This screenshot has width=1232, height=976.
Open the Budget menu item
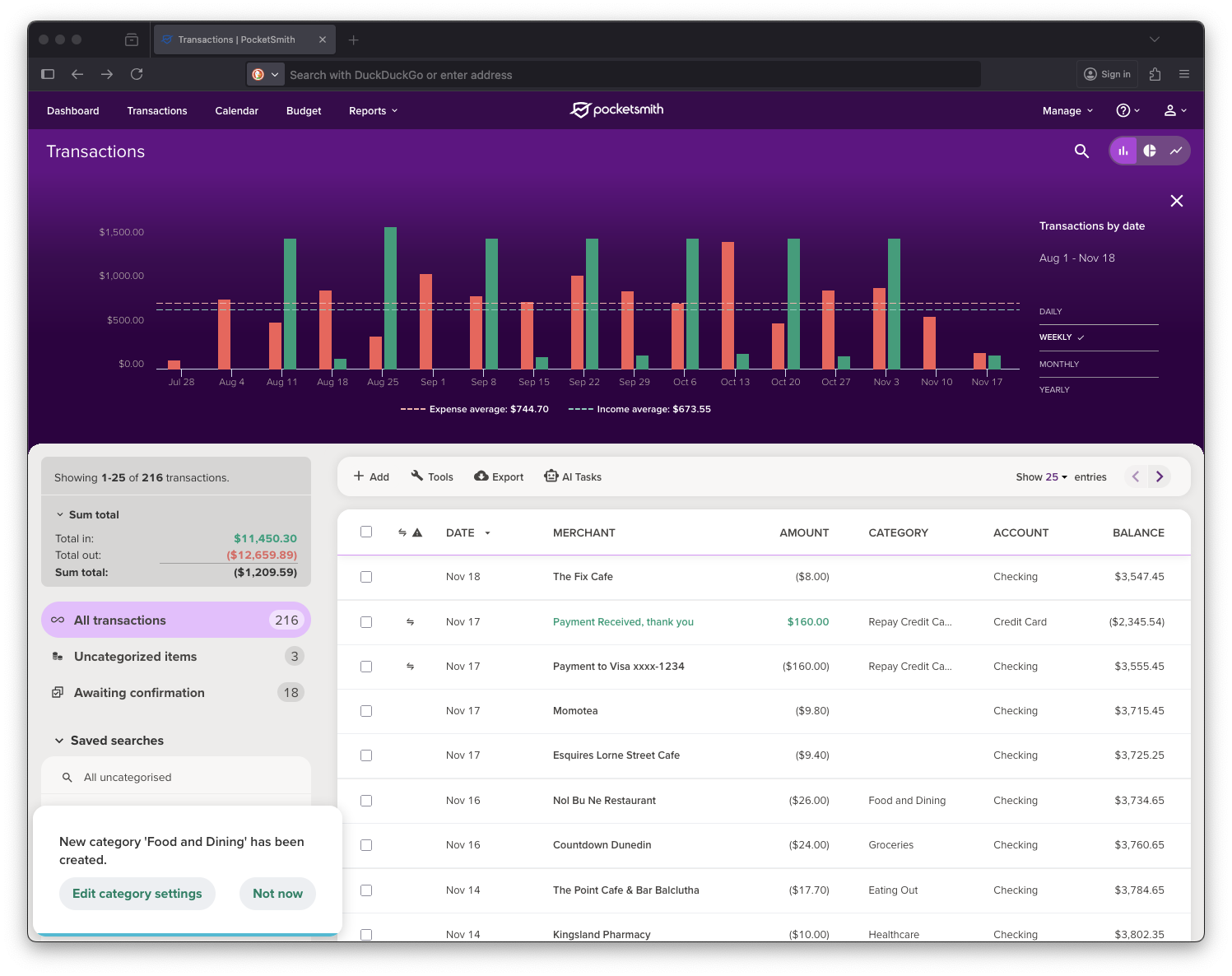(304, 111)
